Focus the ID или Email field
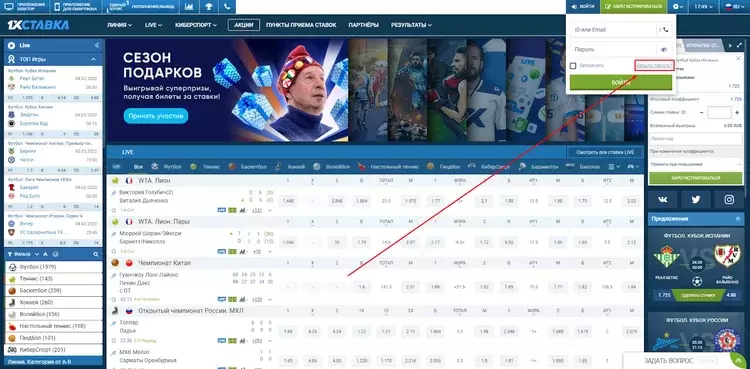Image resolution: width=750 pixels, height=369 pixels. 613,30
